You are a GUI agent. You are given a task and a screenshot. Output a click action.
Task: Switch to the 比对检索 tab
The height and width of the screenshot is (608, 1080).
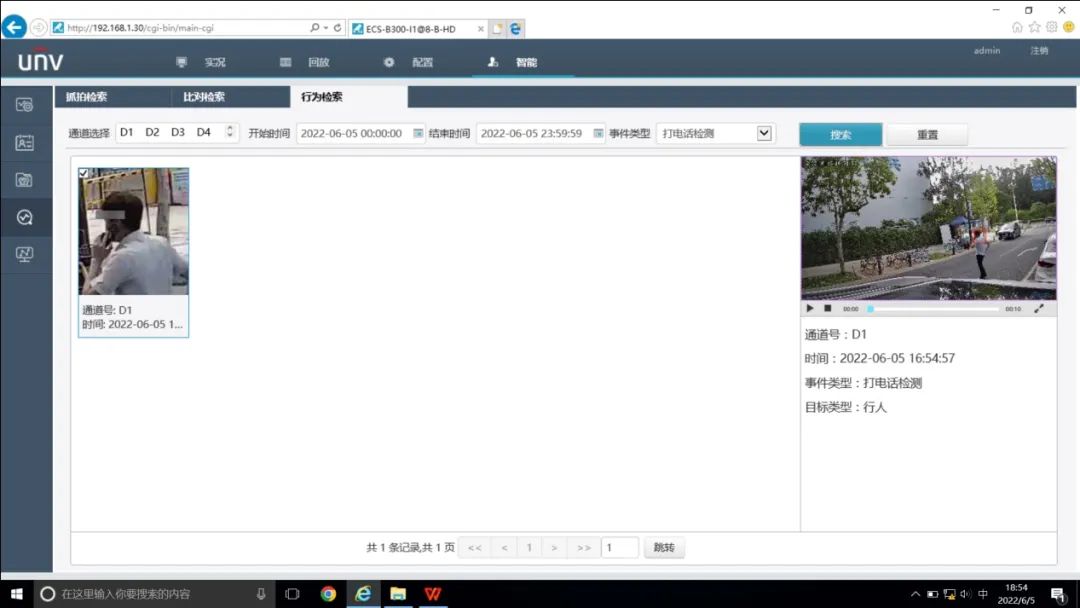click(204, 97)
